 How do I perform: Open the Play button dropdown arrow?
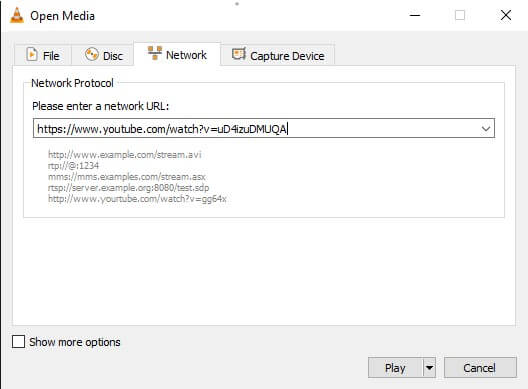click(x=429, y=368)
